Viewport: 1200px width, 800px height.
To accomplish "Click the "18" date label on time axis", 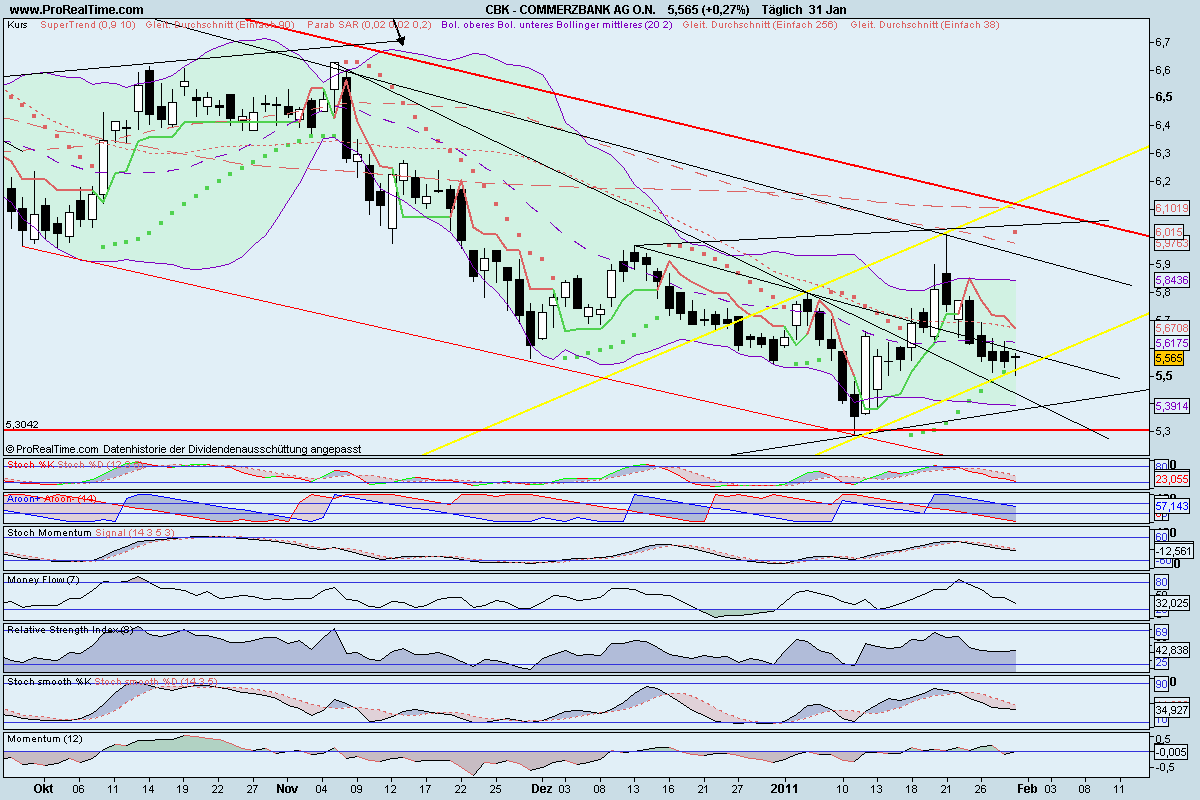I will [914, 788].
